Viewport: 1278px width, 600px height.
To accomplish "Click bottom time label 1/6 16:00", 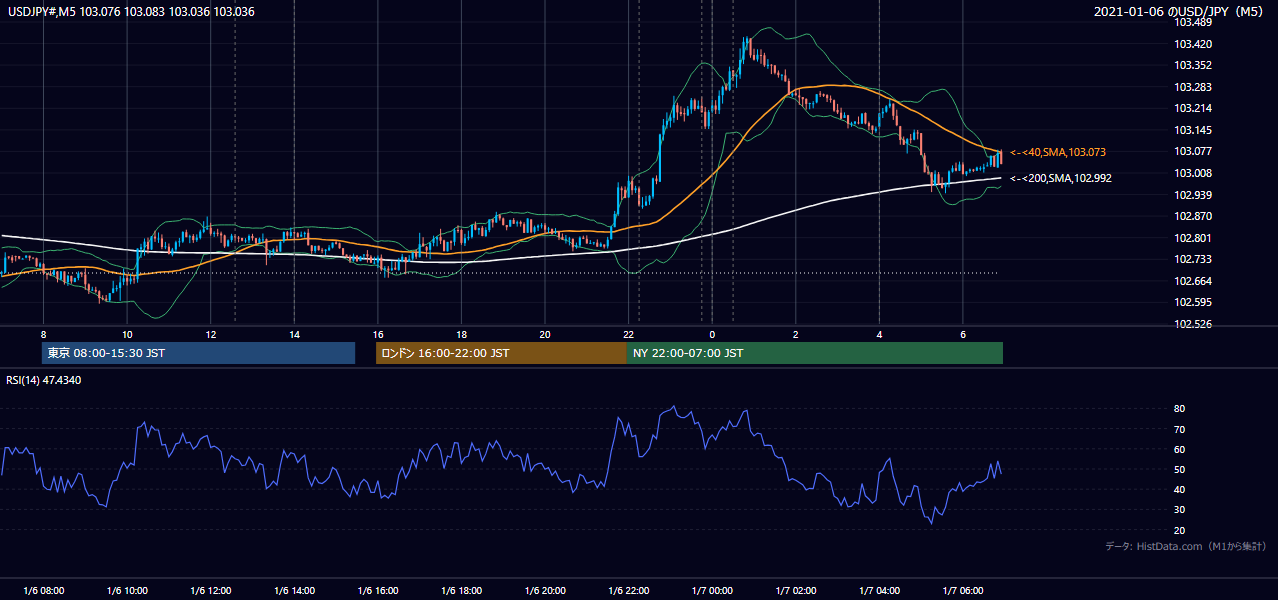I will [378, 591].
